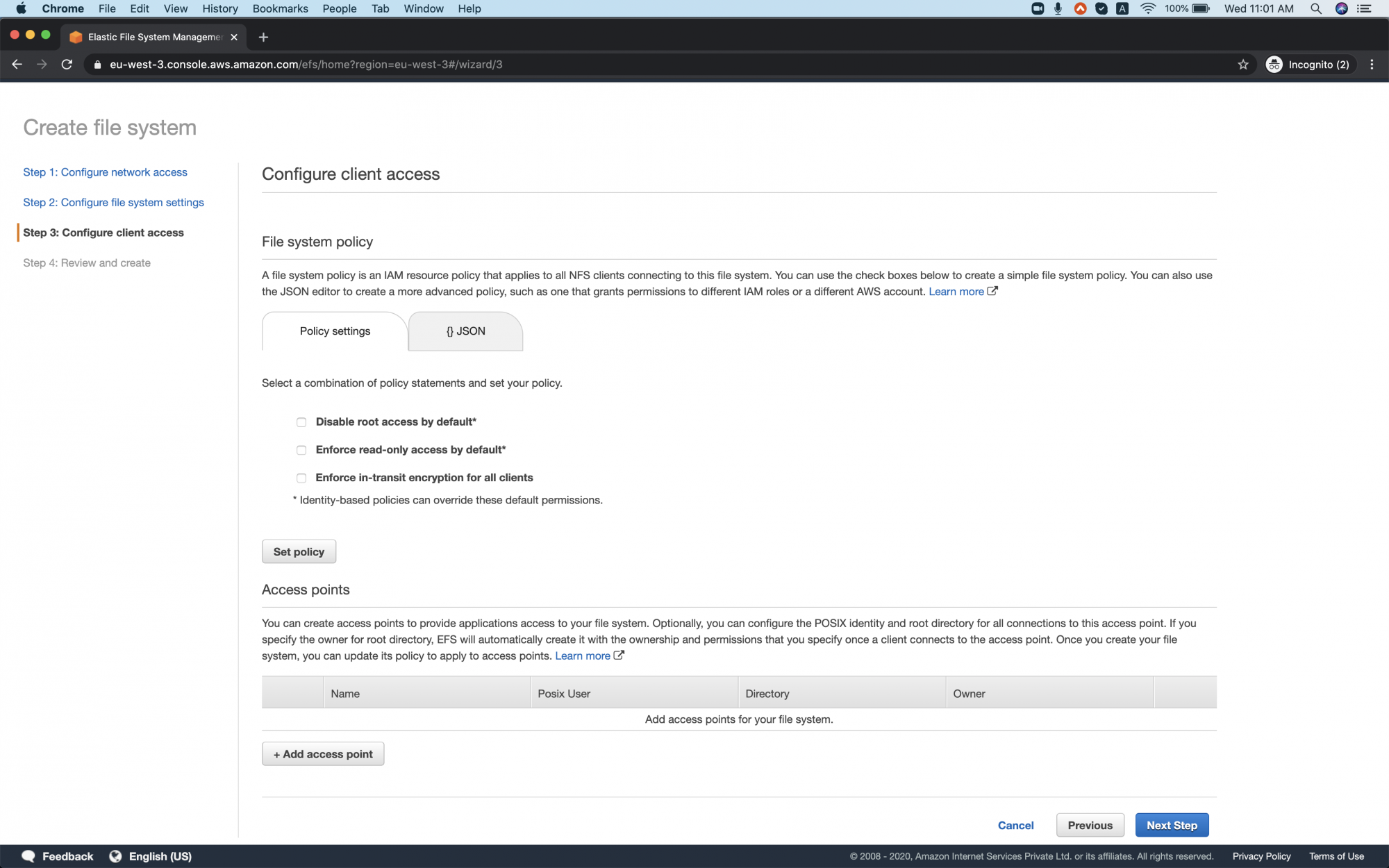Open the Incognito profile avatar menu
The width and height of the screenshot is (1389, 868).
point(1310,64)
